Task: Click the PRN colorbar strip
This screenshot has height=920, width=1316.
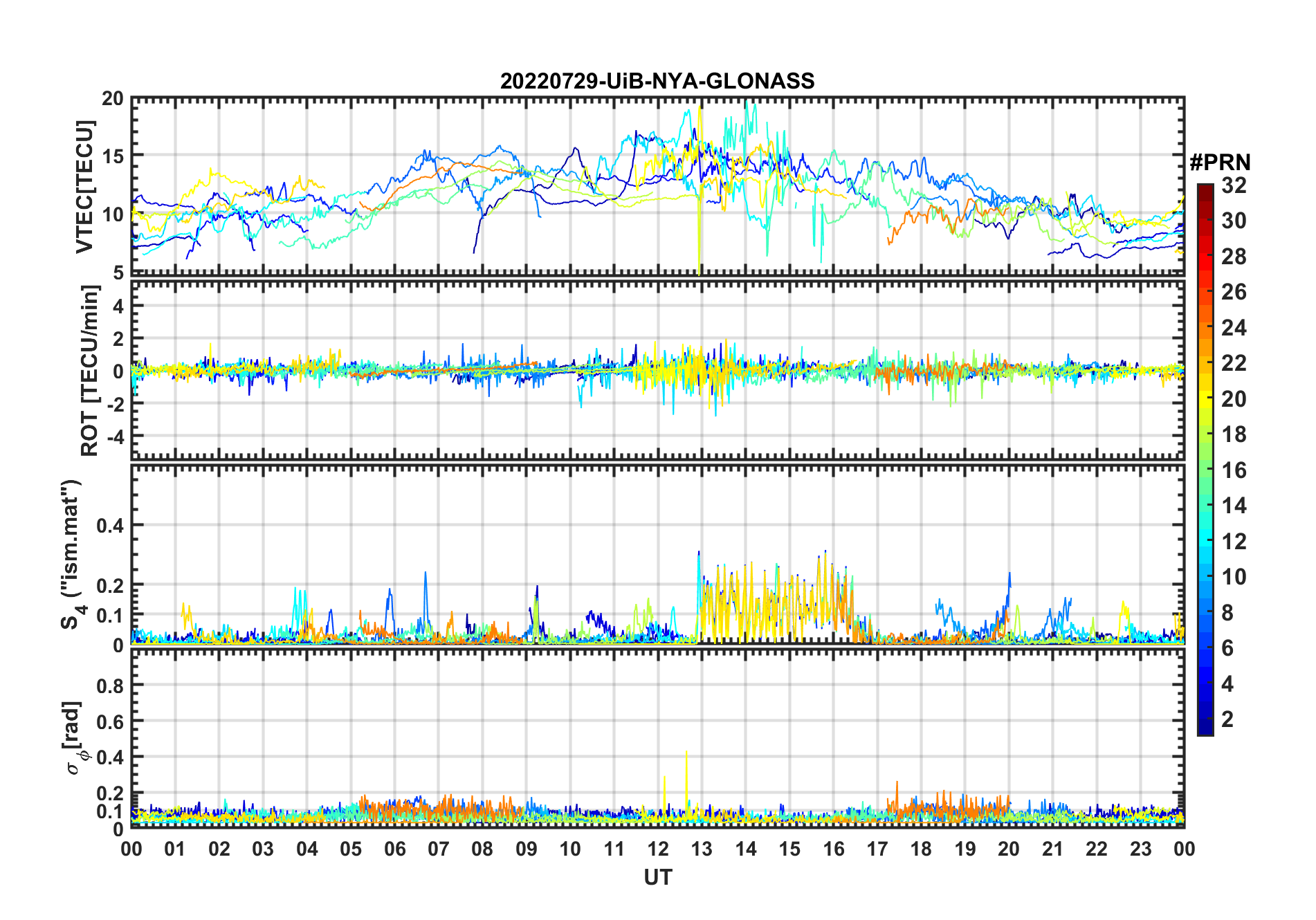Action: 1205,459
